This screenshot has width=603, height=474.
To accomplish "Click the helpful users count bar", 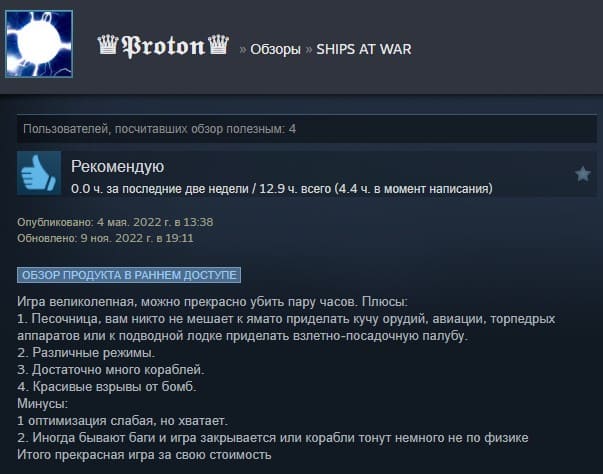I will [306, 129].
